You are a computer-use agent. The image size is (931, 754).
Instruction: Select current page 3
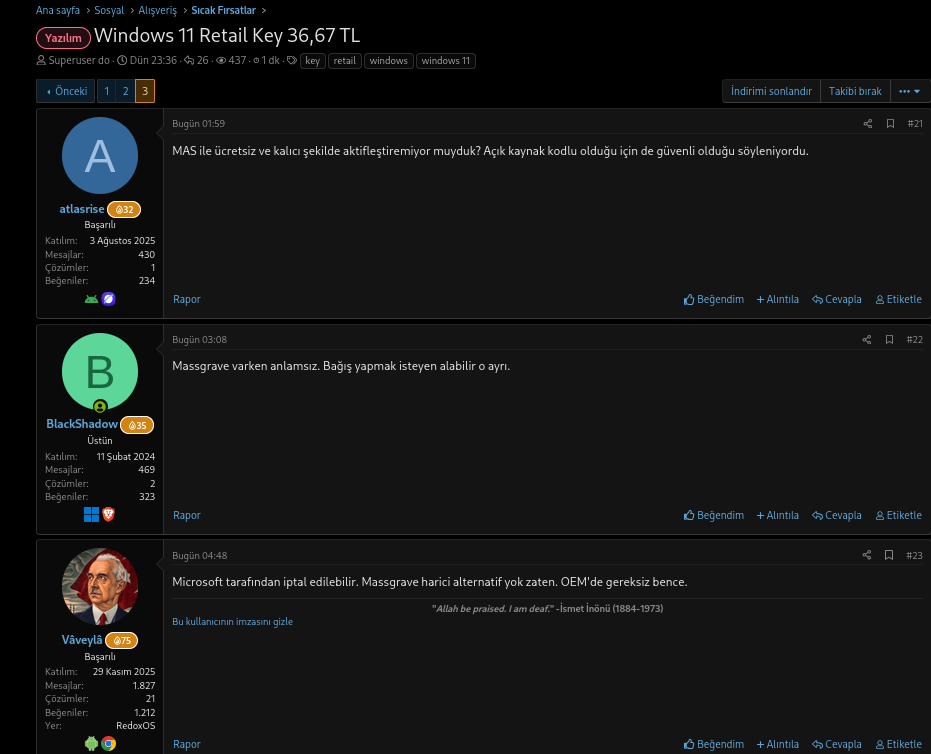coord(145,91)
